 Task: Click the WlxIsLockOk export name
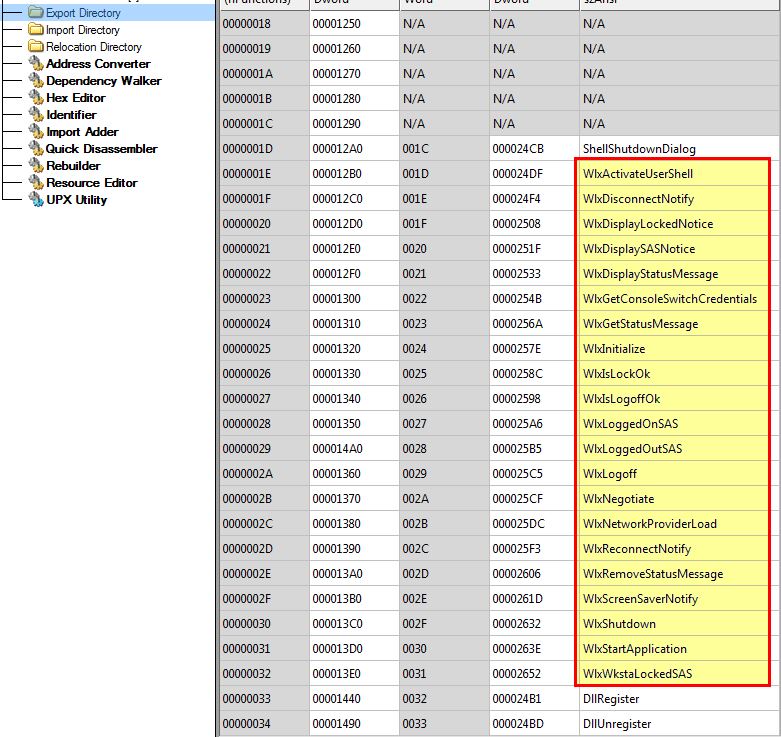coord(616,373)
